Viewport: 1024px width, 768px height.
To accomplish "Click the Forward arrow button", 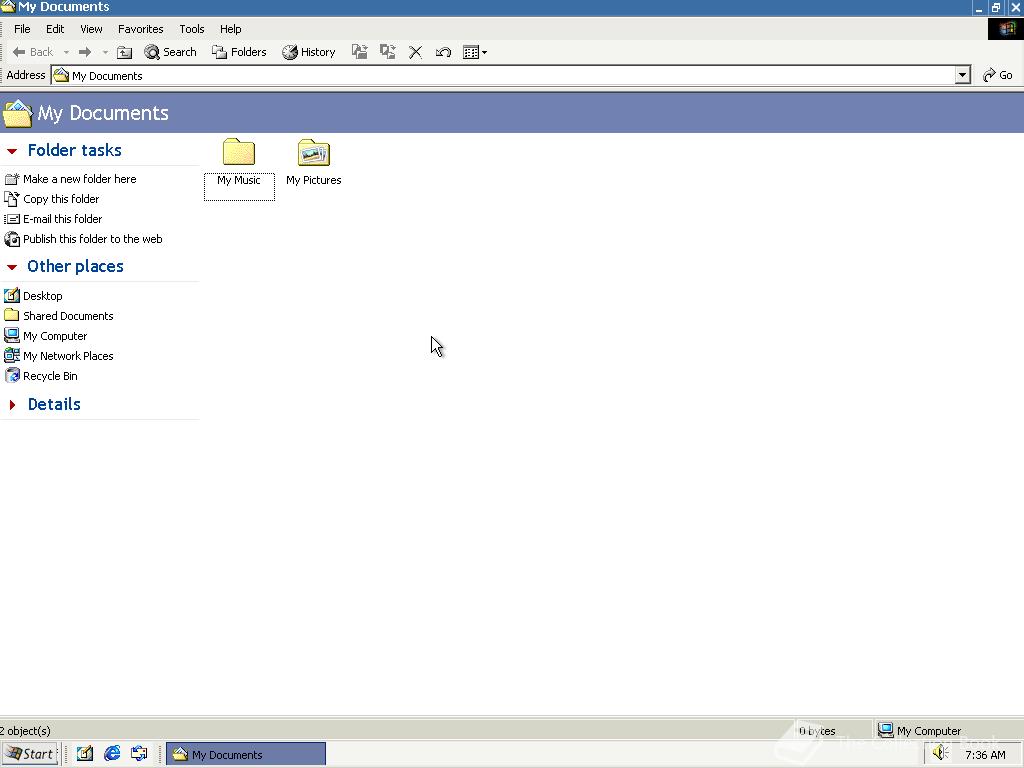I will (x=85, y=52).
